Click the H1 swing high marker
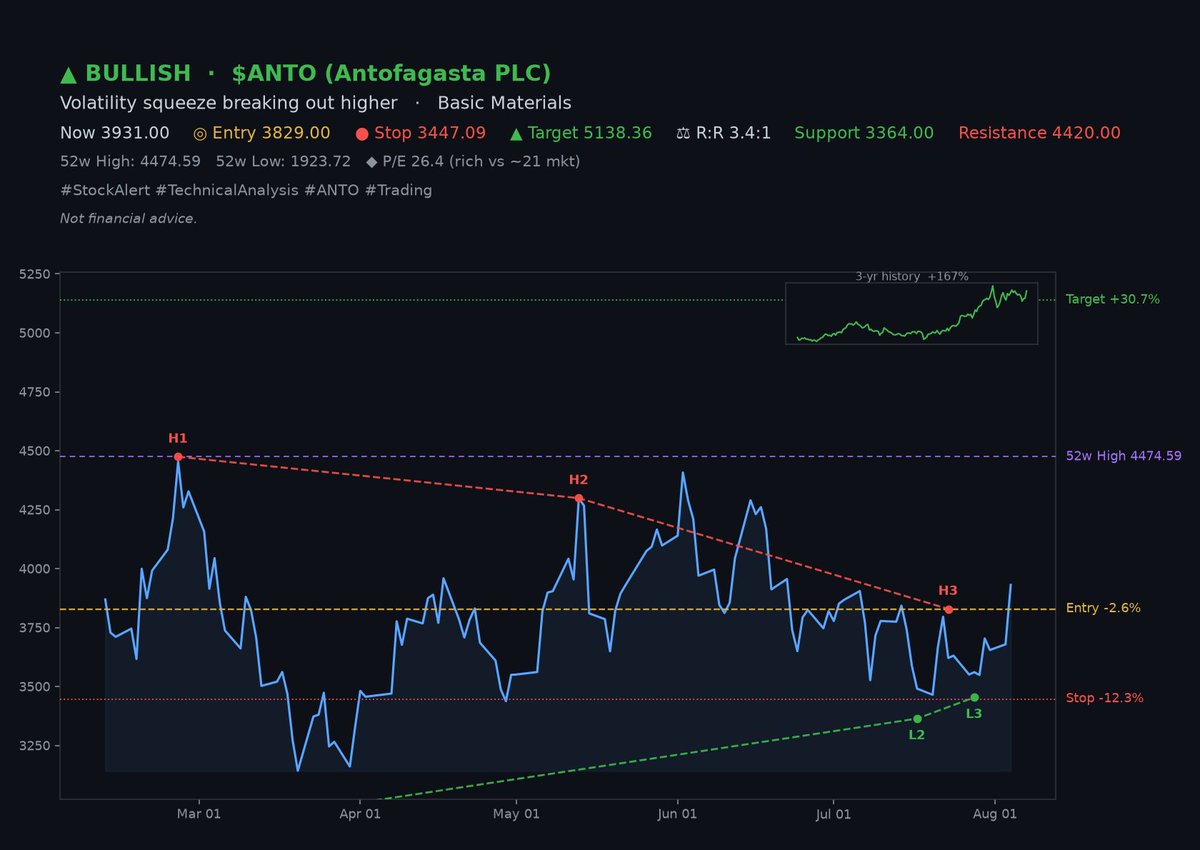The width and height of the screenshot is (1200, 850). pyautogui.click(x=178, y=456)
